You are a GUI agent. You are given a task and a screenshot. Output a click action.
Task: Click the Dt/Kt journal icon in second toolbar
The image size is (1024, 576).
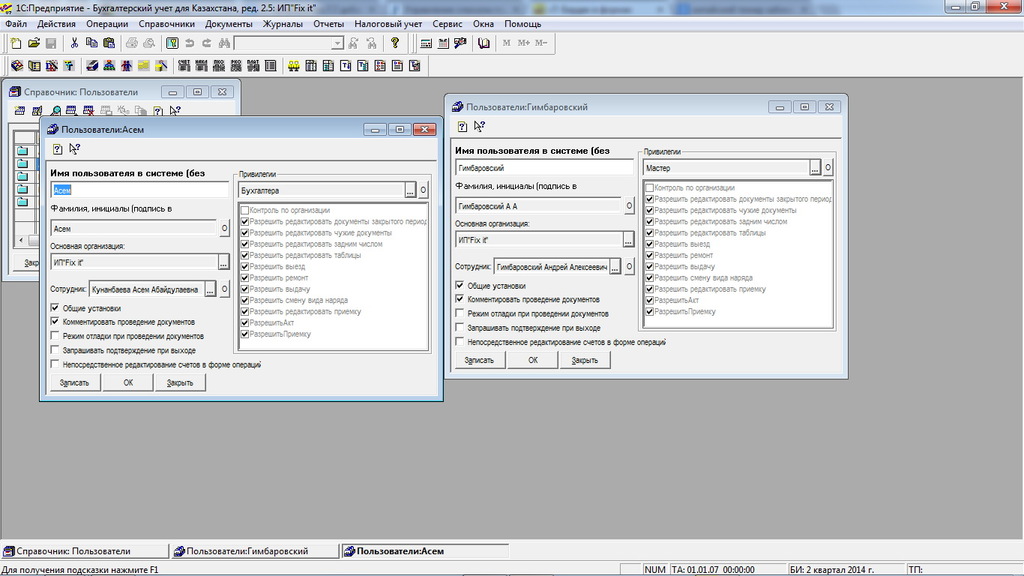click(x=51, y=66)
